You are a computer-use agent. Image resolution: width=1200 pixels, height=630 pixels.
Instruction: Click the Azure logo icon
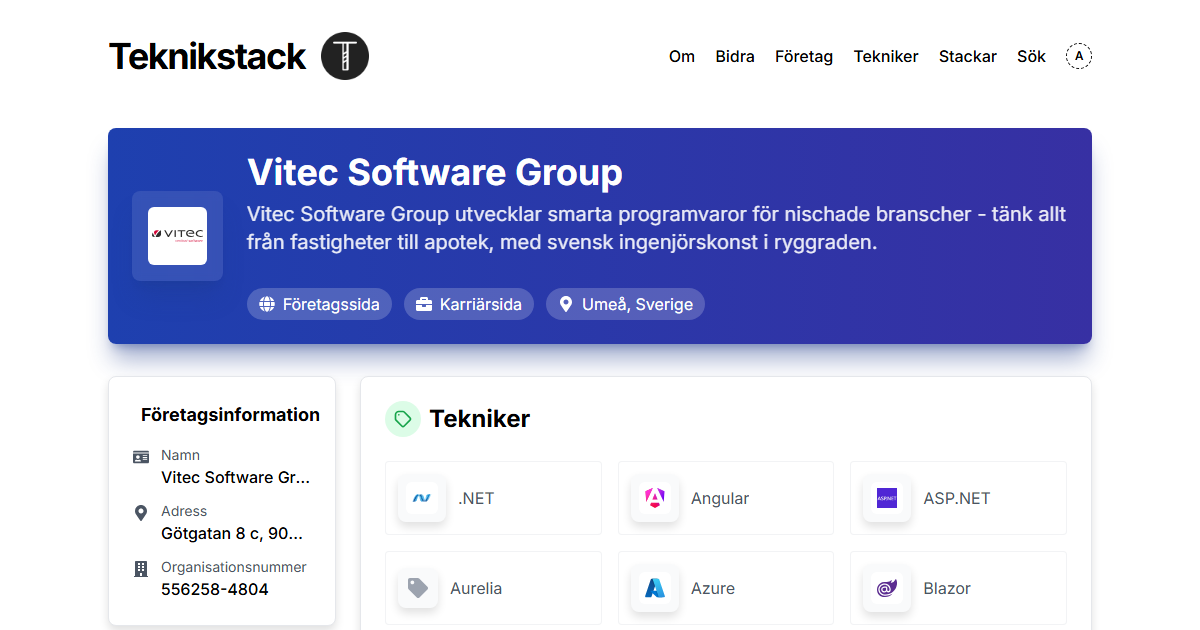coord(655,588)
